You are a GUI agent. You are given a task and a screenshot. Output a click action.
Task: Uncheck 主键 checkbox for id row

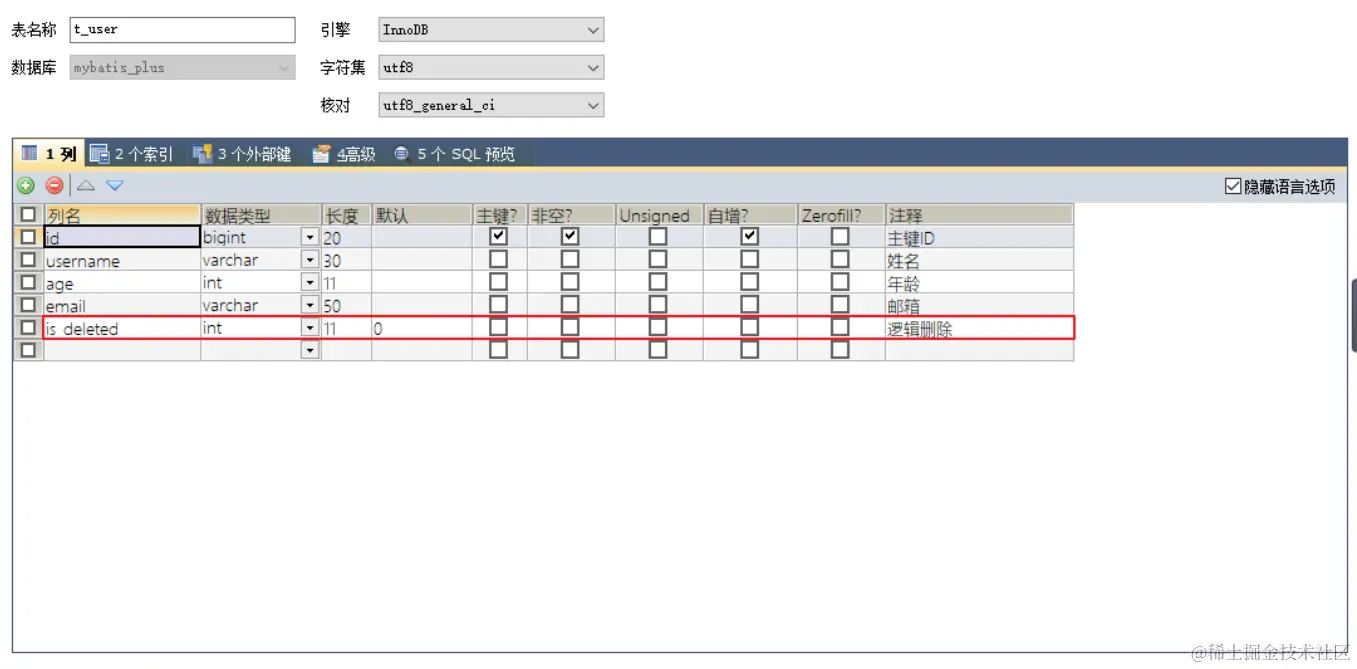coord(498,237)
